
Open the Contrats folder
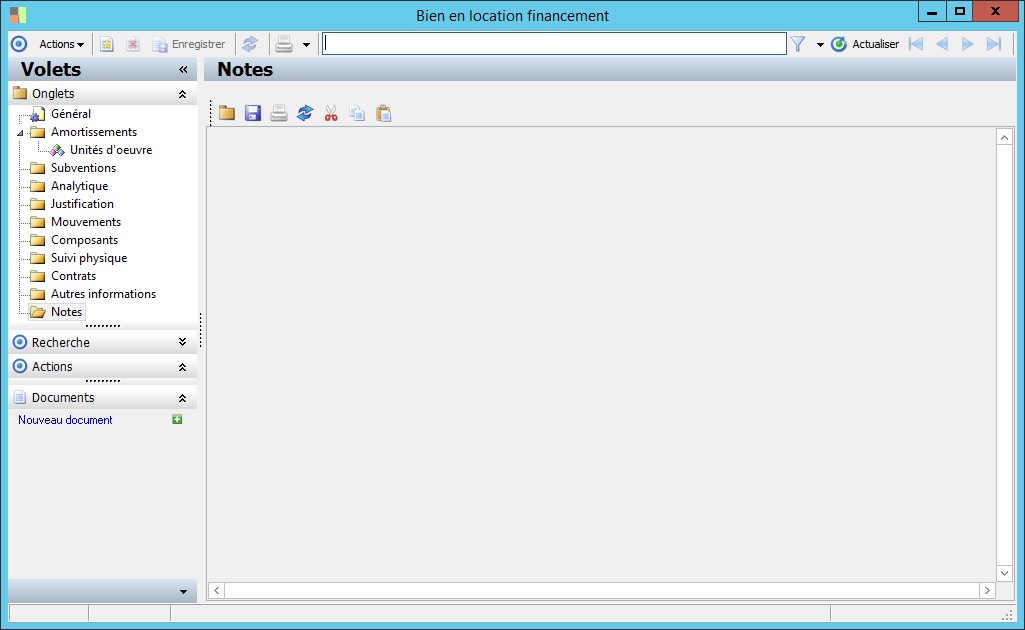[73, 276]
